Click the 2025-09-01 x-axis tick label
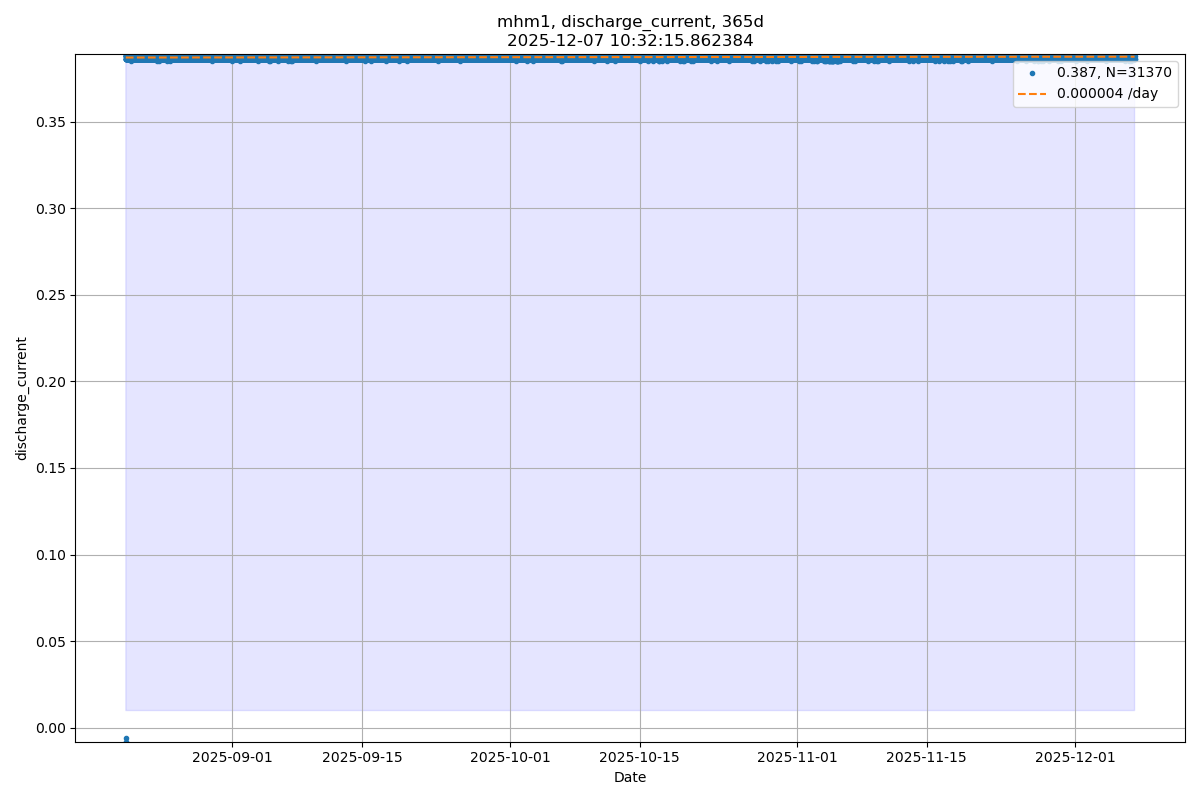 coord(232,757)
